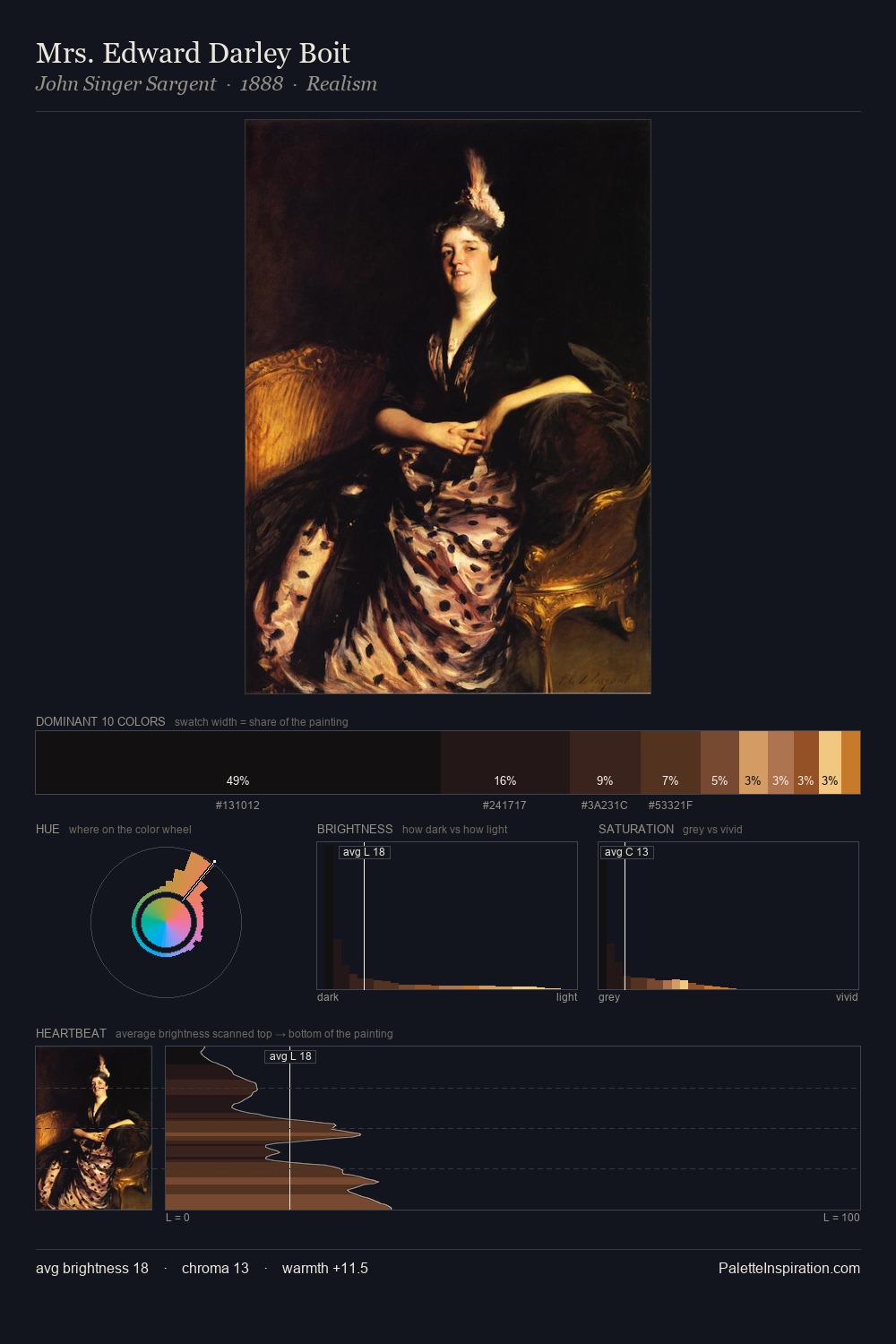Click the hue color wheel

click(166, 922)
